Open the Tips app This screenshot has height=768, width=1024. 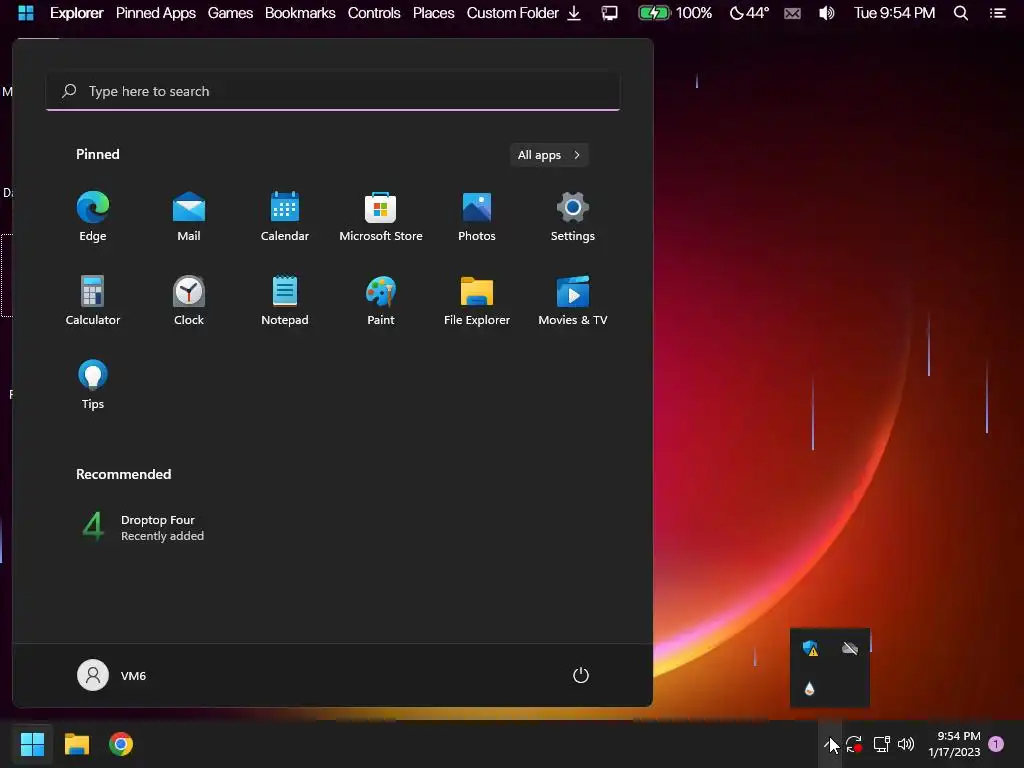point(93,385)
